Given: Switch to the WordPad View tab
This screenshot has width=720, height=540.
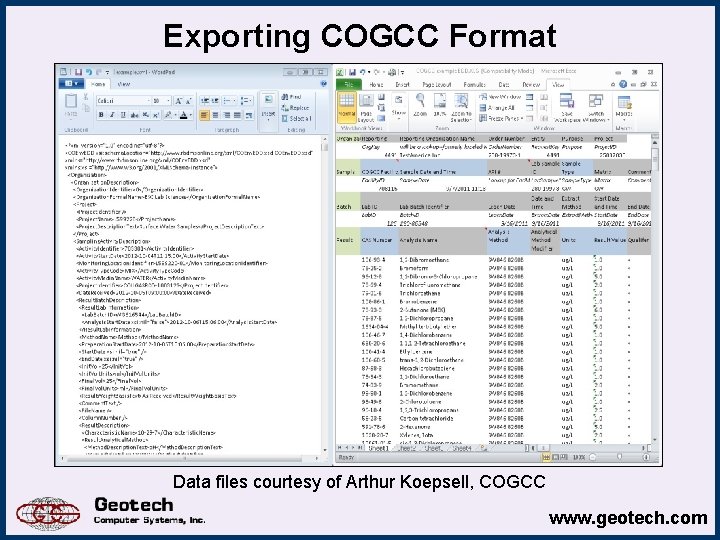Looking at the screenshot, I should coord(124,84).
